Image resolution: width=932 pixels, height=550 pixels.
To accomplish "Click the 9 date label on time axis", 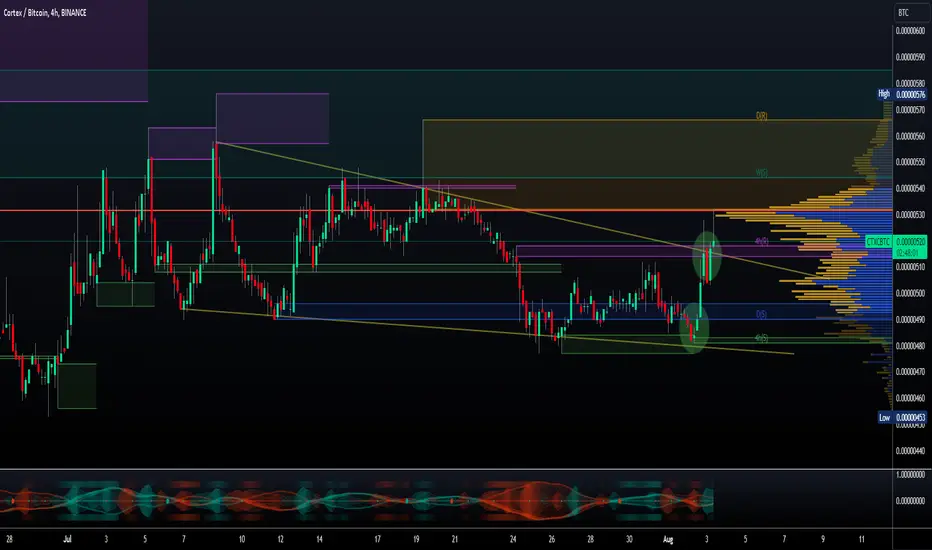I will coord(823,539).
